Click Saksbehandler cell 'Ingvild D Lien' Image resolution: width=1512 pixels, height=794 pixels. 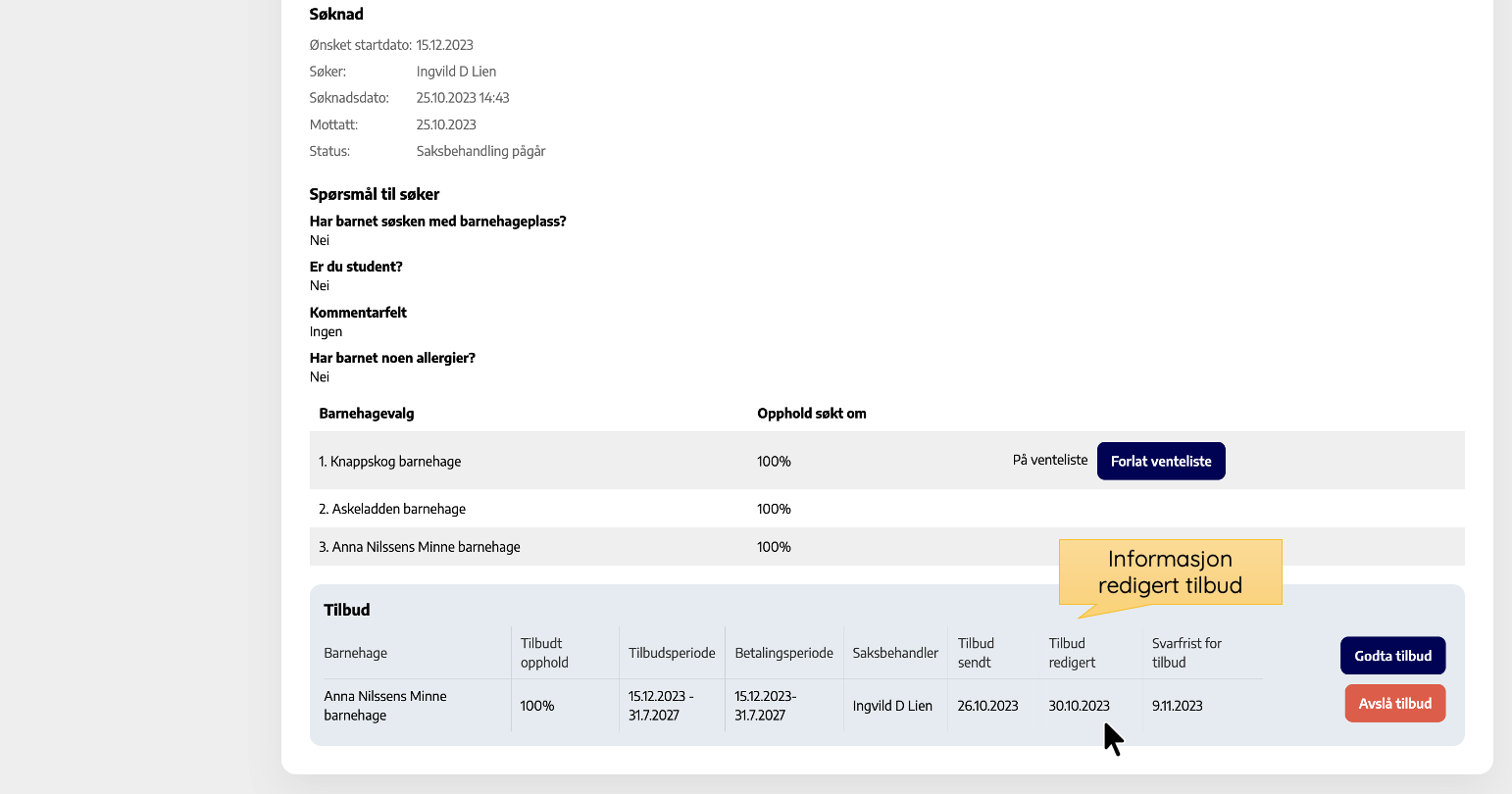[892, 706]
